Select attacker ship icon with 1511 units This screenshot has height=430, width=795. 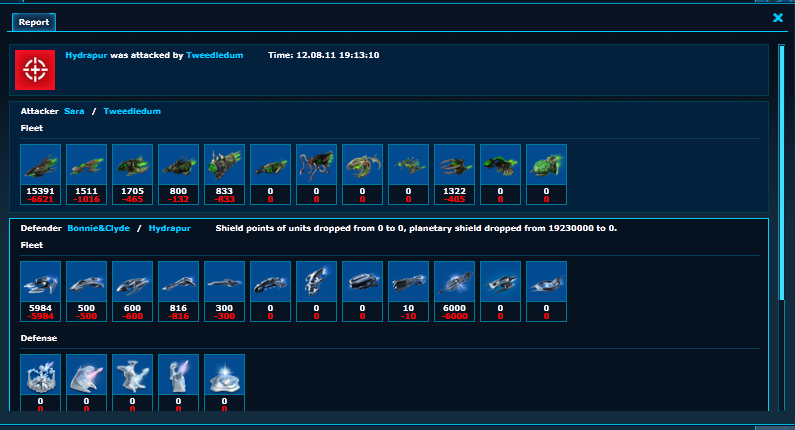pyautogui.click(x=87, y=165)
